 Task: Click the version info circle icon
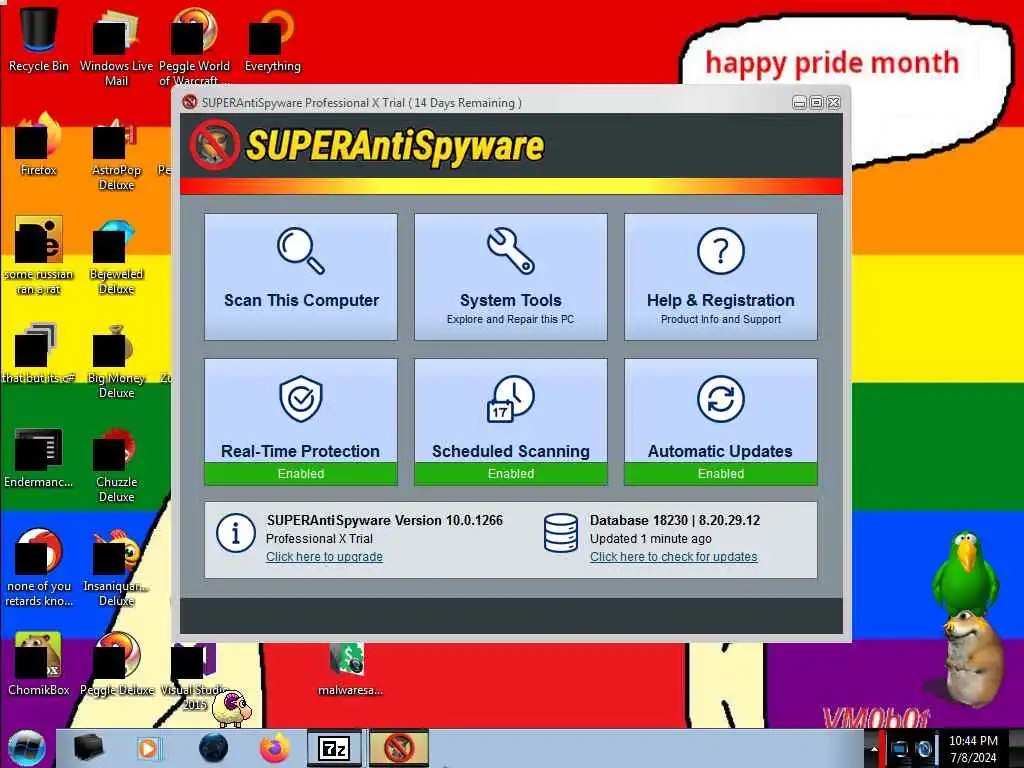click(235, 533)
